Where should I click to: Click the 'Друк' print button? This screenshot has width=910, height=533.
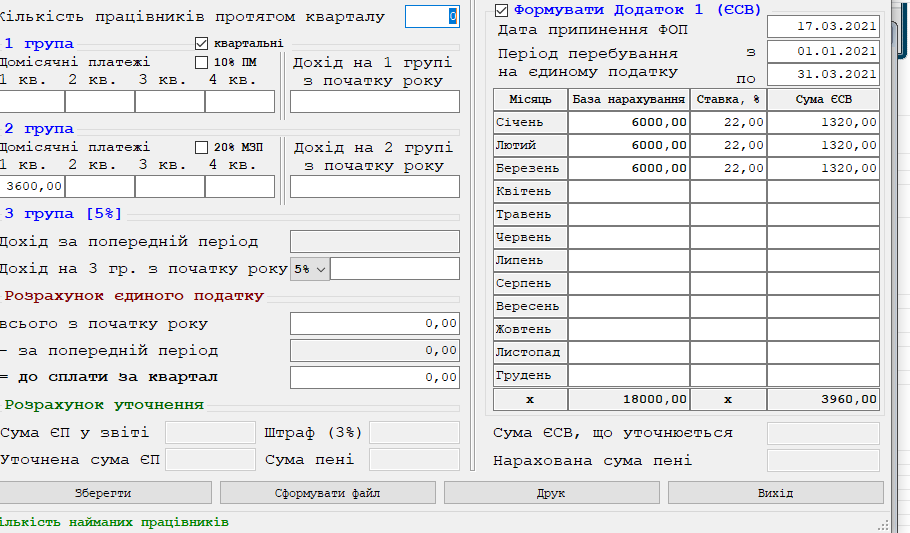pyautogui.click(x=551, y=493)
